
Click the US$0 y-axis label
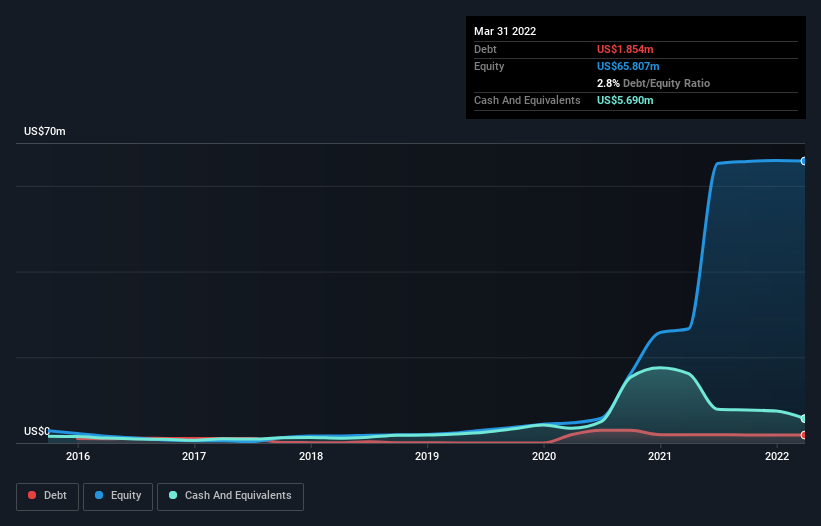(x=37, y=431)
